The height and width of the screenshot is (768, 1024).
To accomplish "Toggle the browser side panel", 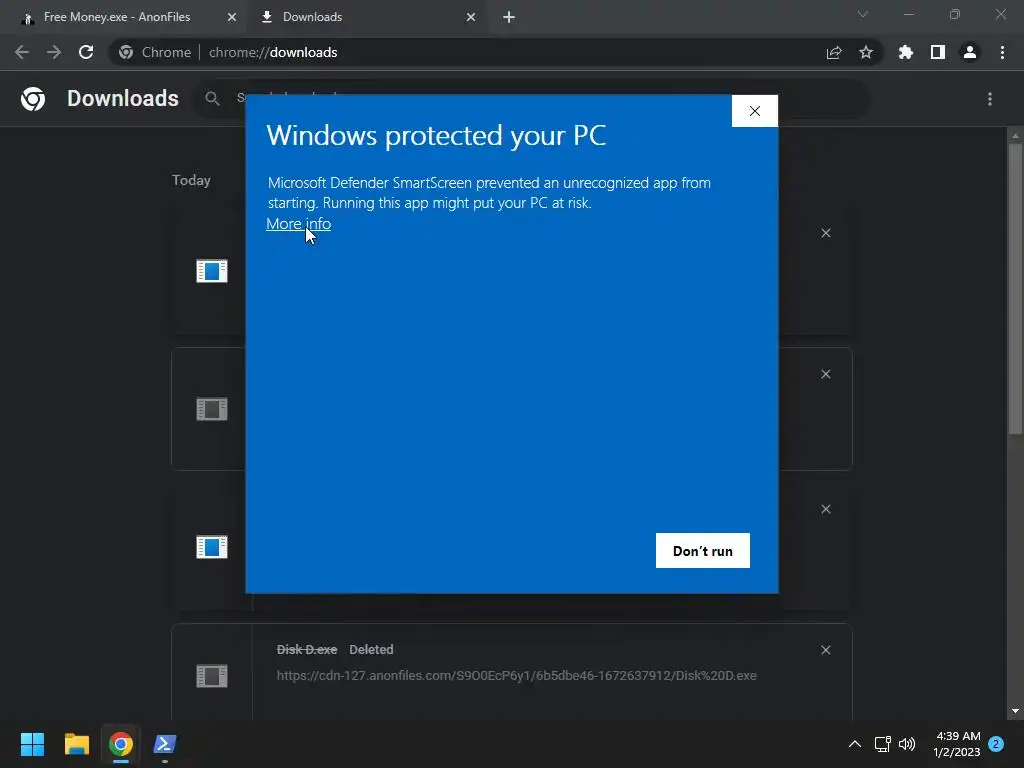I will point(938,52).
